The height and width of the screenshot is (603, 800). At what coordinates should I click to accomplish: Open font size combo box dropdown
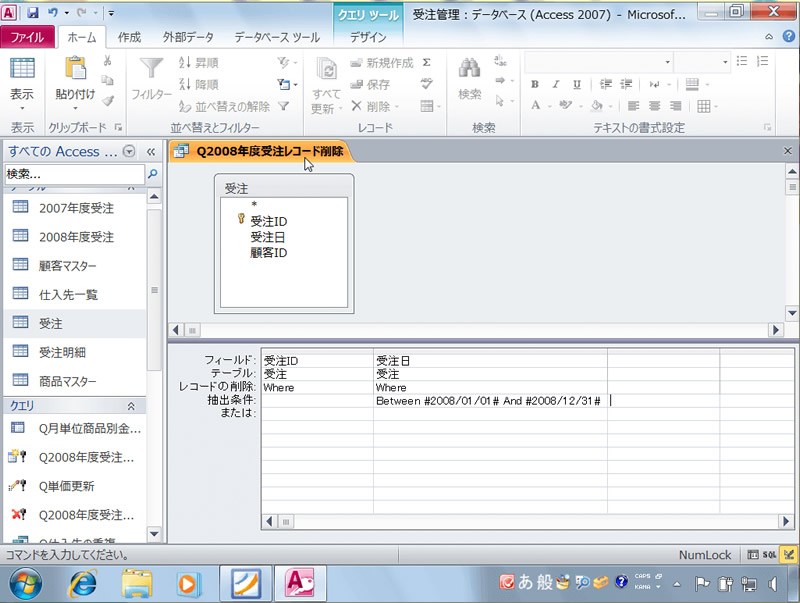725,62
